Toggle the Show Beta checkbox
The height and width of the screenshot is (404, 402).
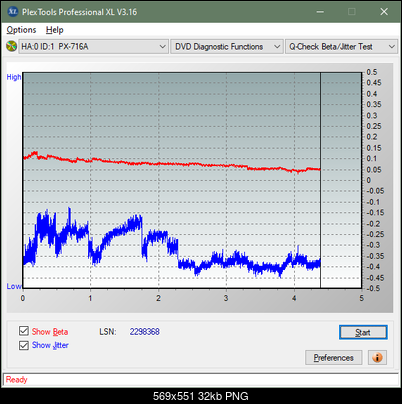point(24,331)
